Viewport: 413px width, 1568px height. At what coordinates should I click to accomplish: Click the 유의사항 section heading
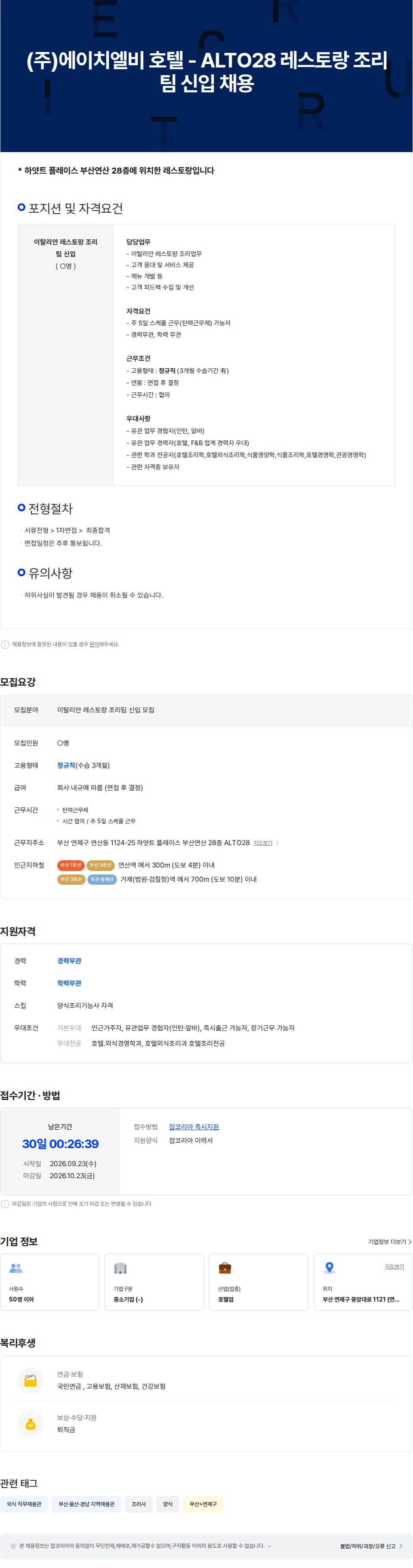click(x=51, y=573)
